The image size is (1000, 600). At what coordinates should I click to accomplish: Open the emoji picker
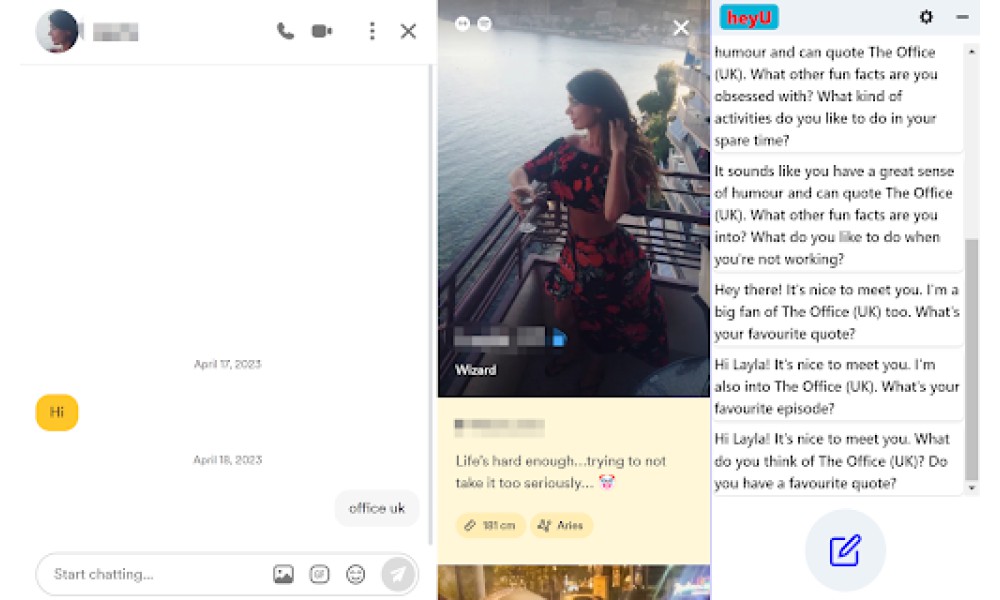355,574
